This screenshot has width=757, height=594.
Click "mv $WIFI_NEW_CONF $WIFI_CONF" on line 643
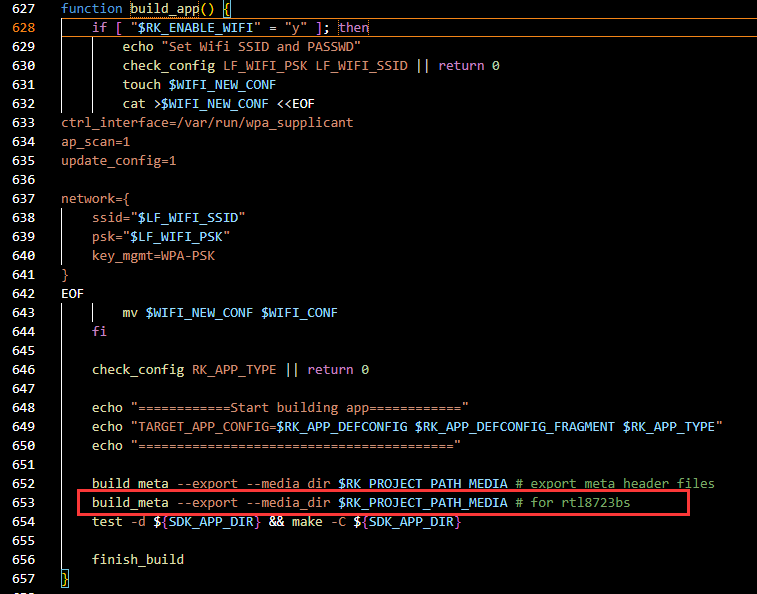230,312
